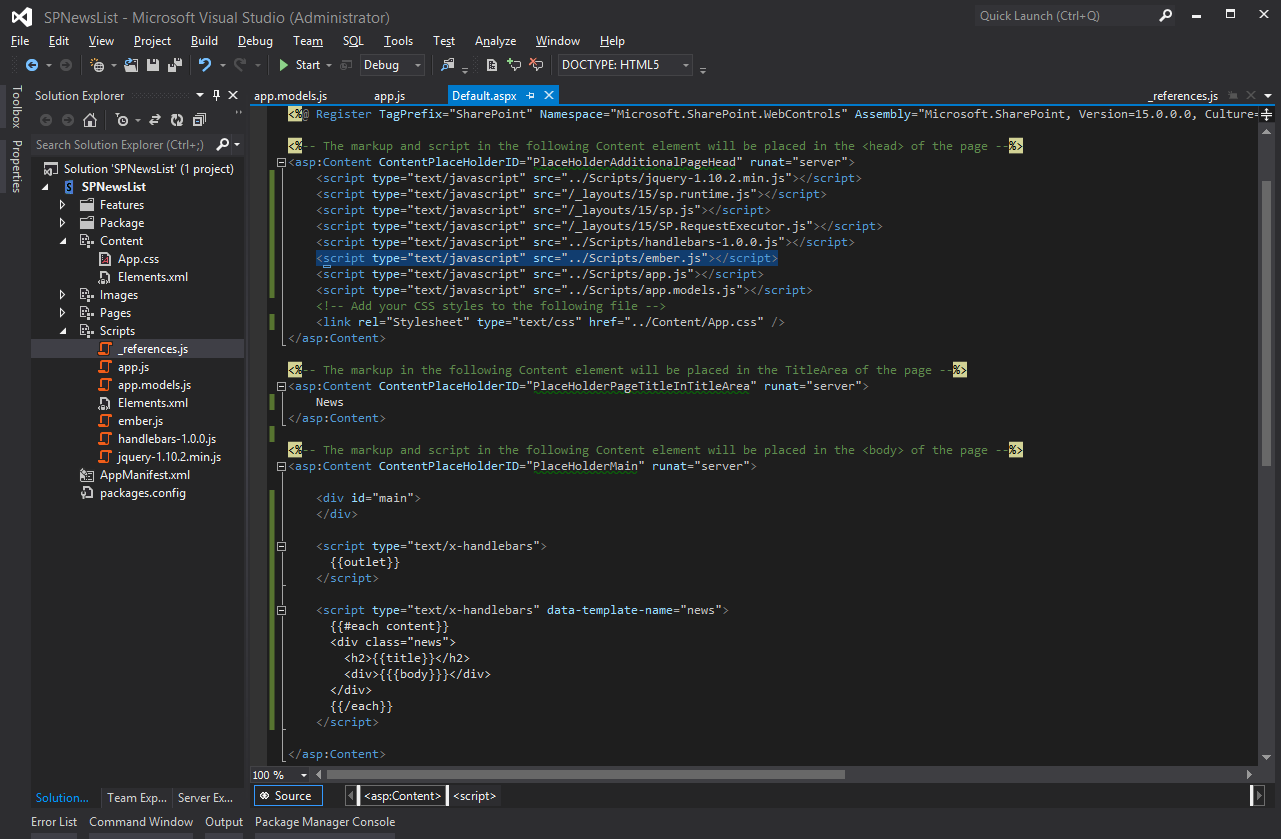Click the Visual Studio logo icon
1281x839 pixels.
pyautogui.click(x=22, y=17)
